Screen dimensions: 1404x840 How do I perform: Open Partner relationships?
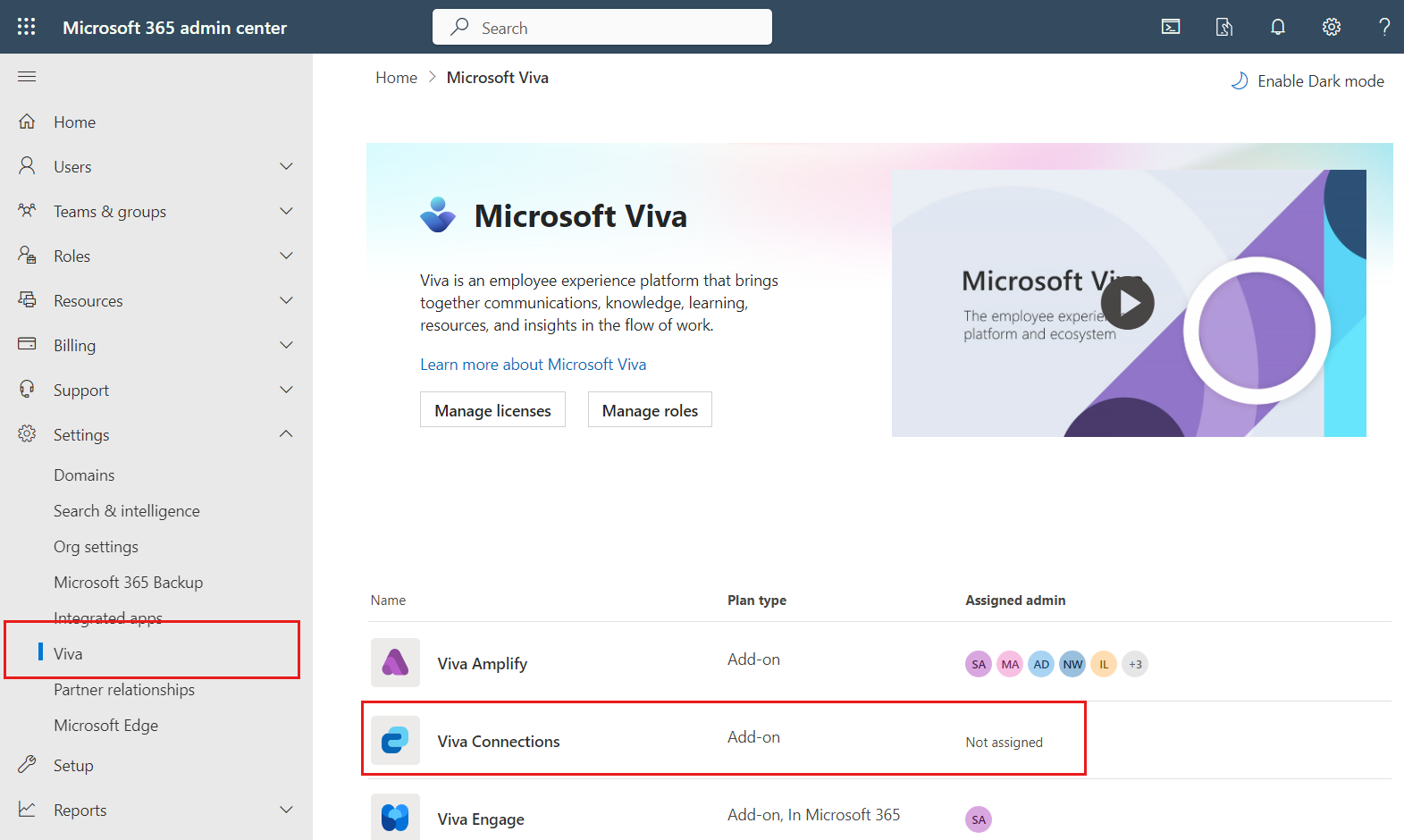124,690
